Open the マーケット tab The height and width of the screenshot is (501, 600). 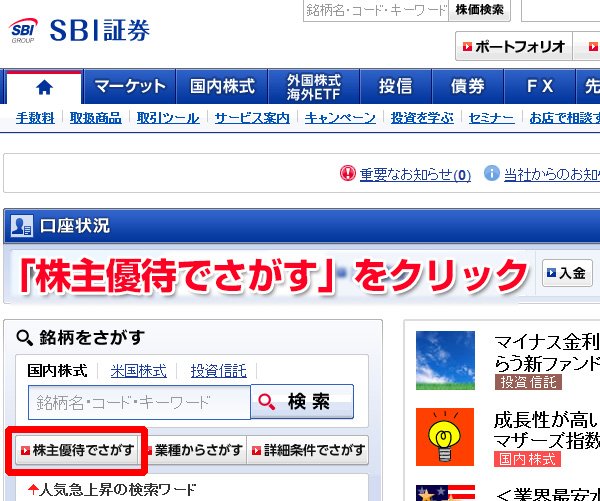[x=130, y=86]
